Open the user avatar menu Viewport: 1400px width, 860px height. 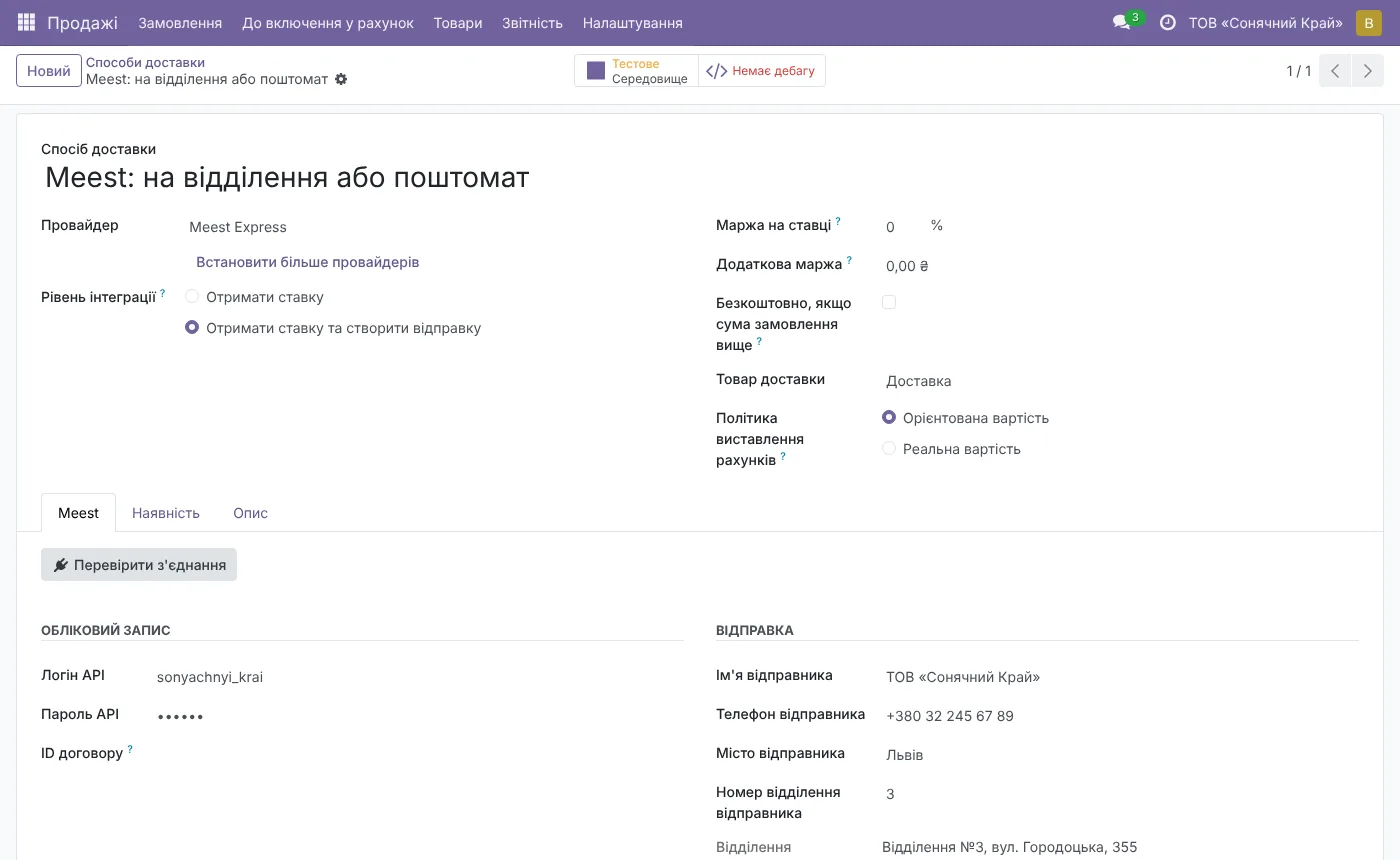tap(1368, 22)
